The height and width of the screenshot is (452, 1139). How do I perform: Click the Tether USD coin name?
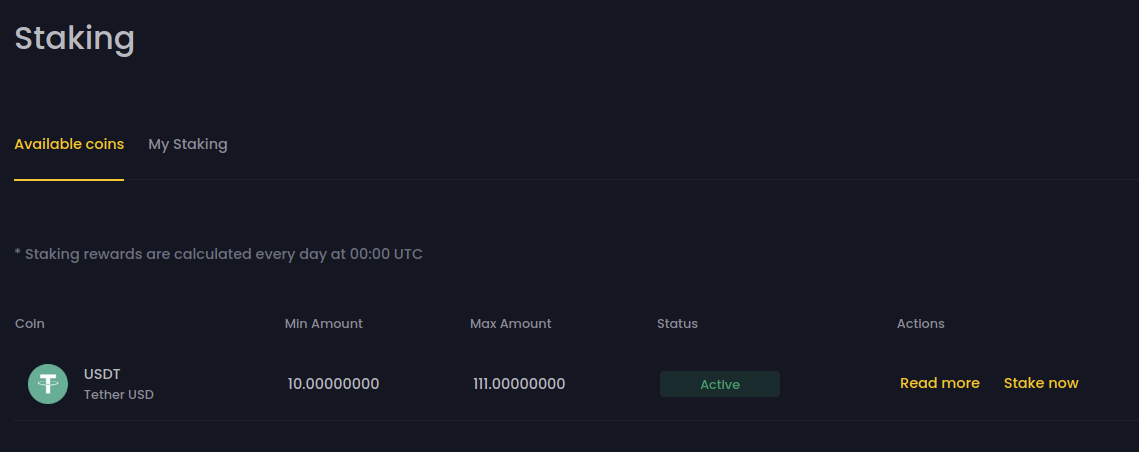click(118, 395)
